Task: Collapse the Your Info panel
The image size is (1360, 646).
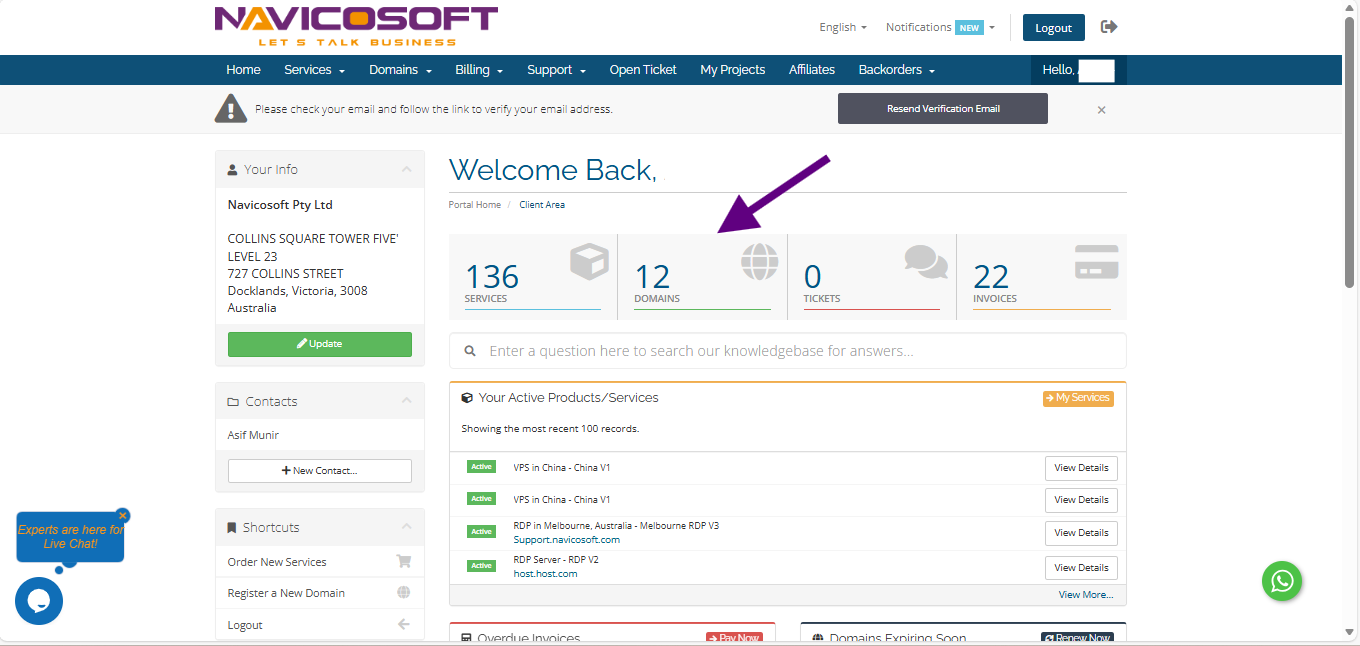Action: (x=406, y=170)
